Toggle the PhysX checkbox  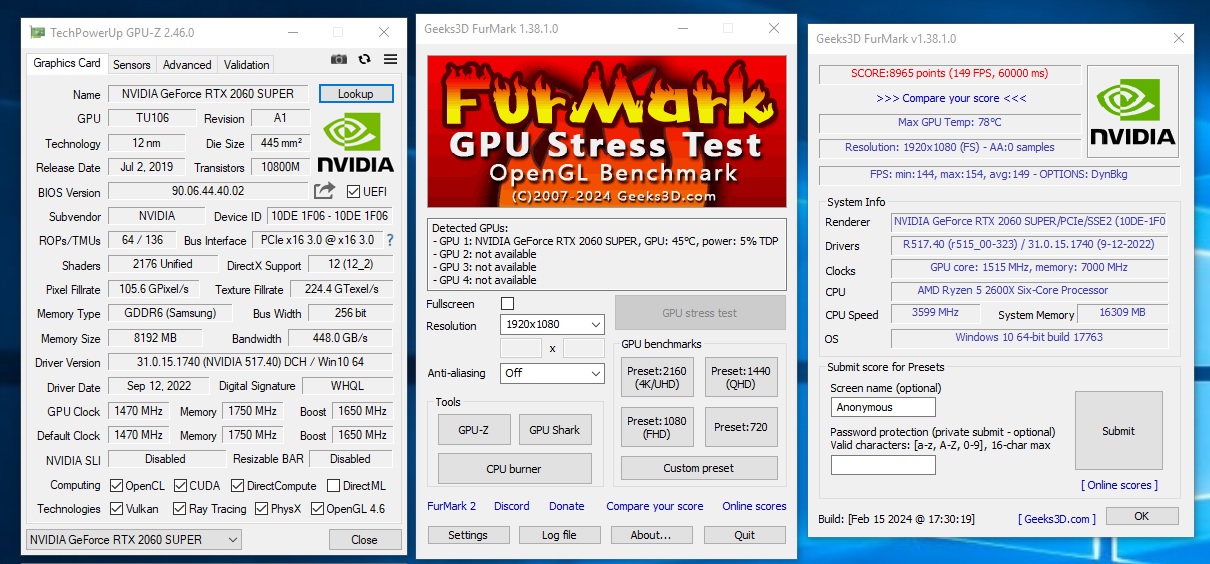262,509
